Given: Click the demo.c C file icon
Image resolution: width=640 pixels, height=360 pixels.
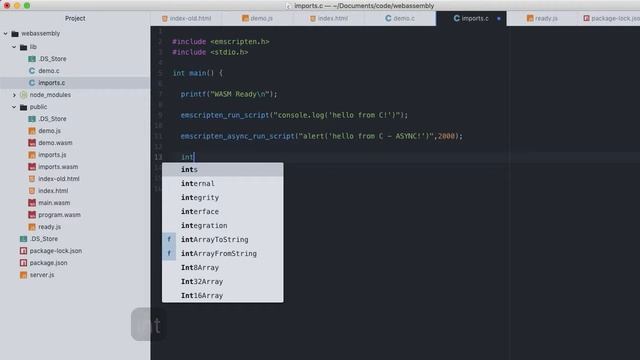Looking at the screenshot, I should (32, 71).
